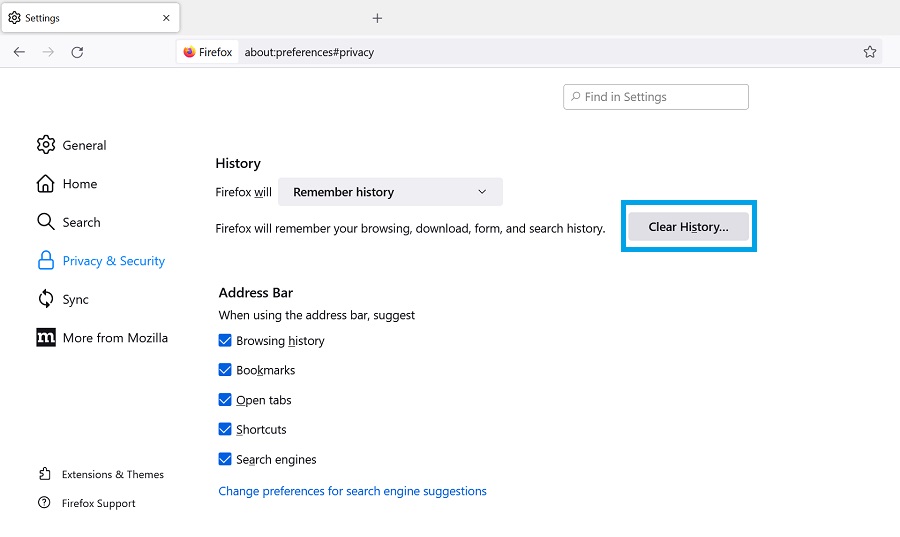Click the Sync arrows icon

[45, 299]
